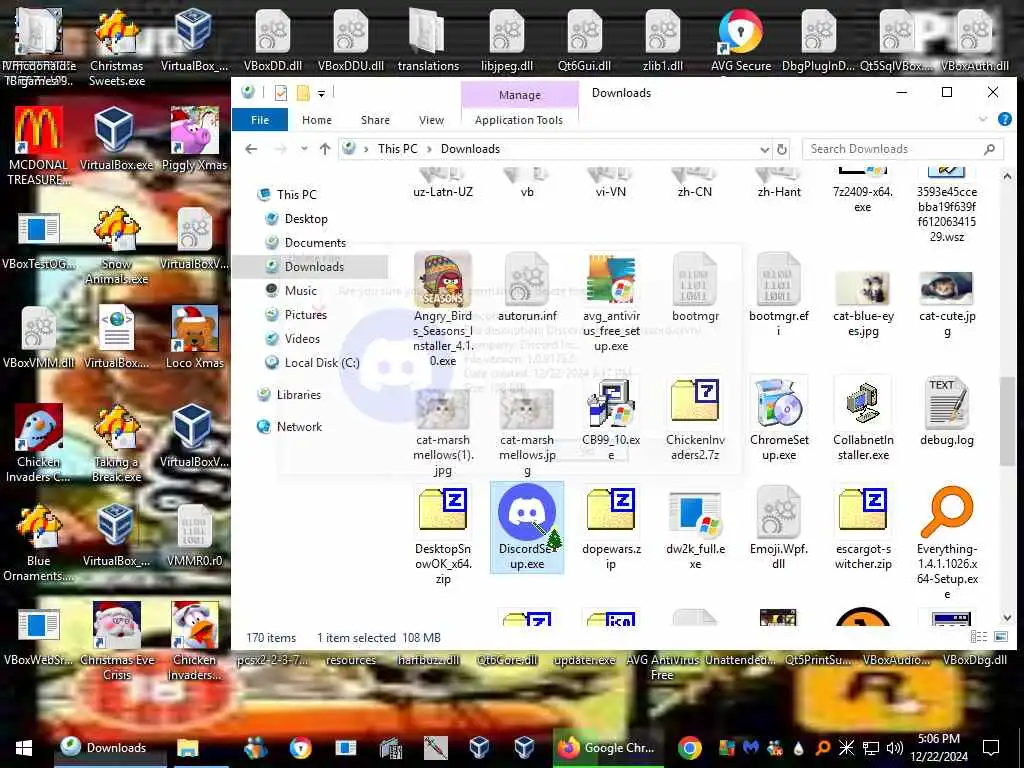Viewport: 1024px width, 768px height.
Task: Click the Search Downloads field
Action: tap(903, 149)
